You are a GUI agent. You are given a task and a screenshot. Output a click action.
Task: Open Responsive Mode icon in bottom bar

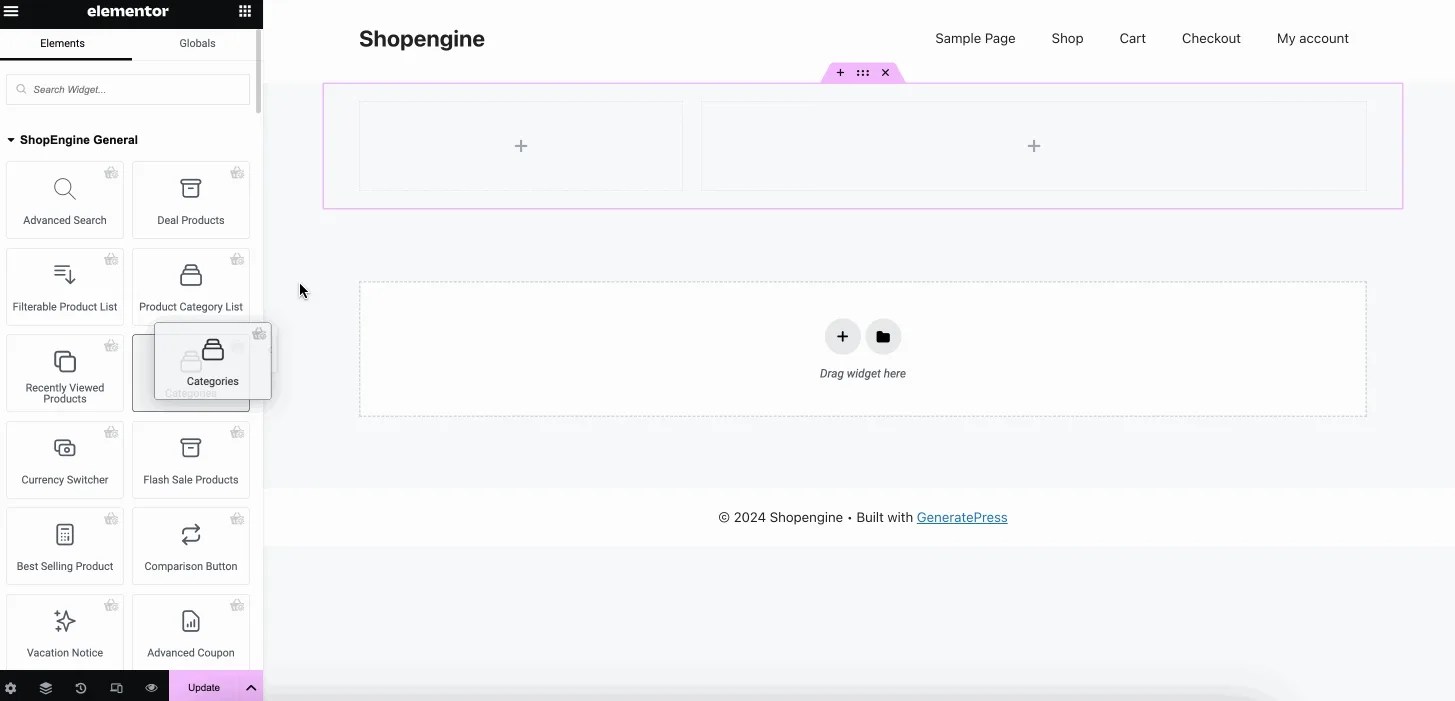coord(116,688)
